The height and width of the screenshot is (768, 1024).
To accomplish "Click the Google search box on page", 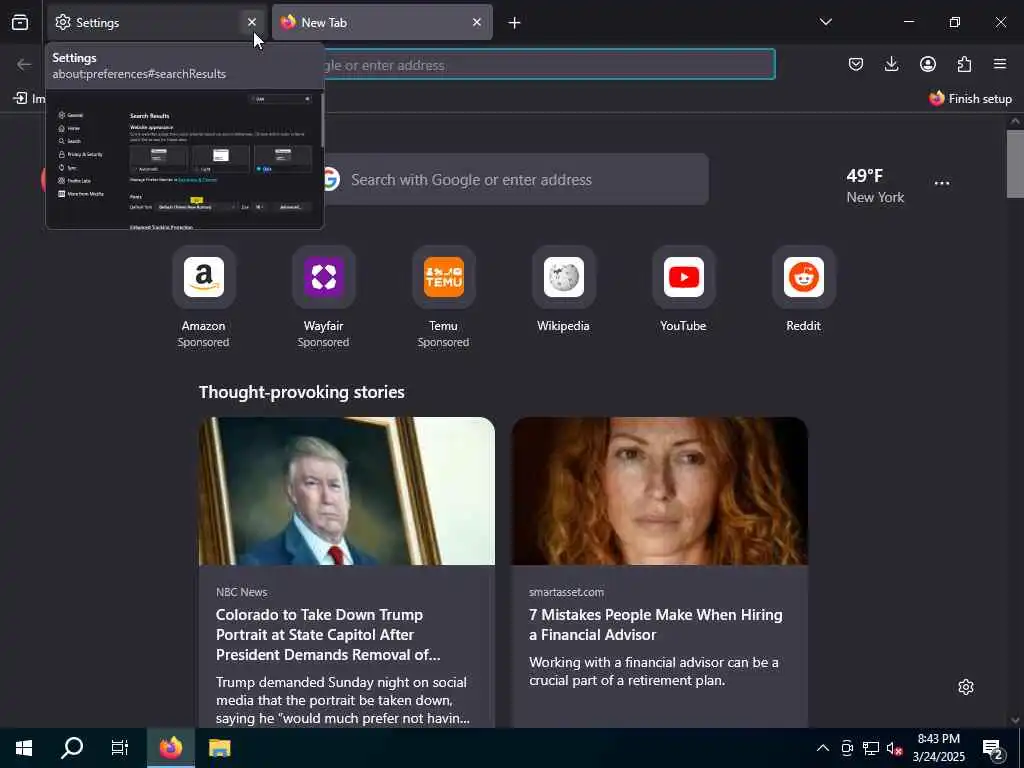I will click(516, 180).
